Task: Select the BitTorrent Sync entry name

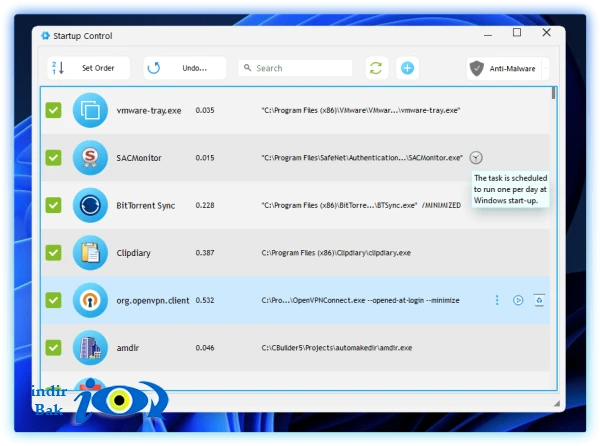Action: pos(146,205)
